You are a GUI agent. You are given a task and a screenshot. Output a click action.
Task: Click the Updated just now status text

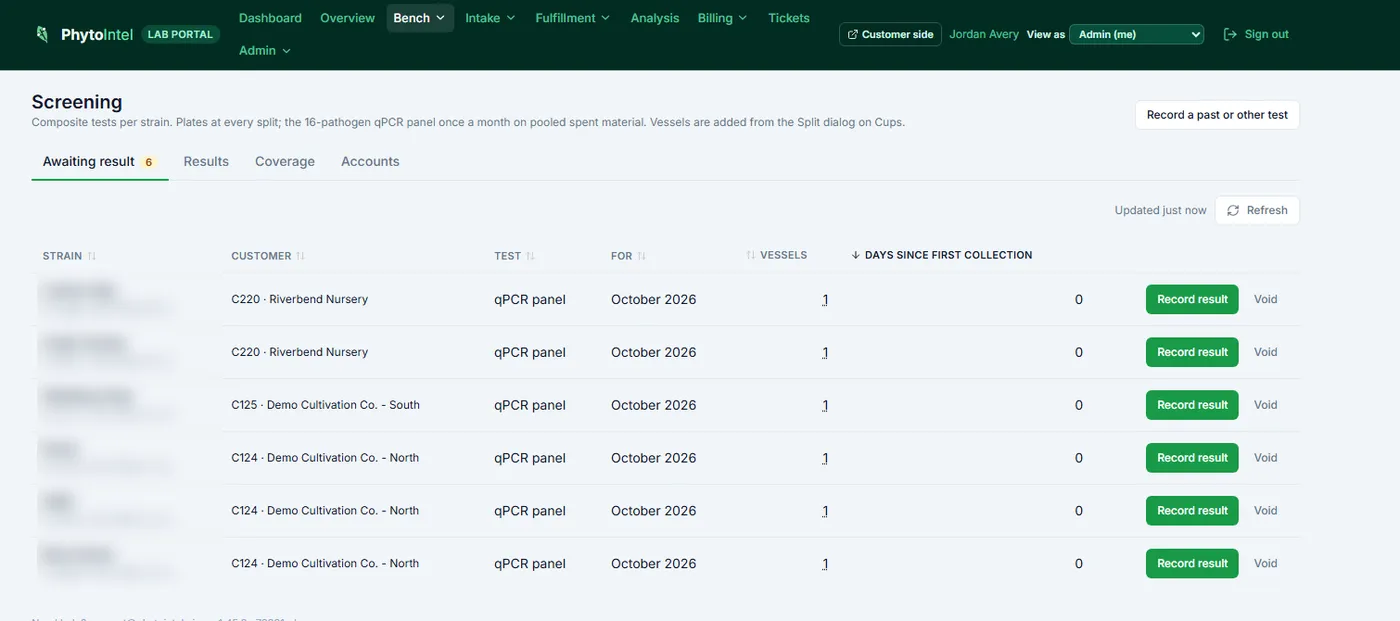click(x=1160, y=210)
